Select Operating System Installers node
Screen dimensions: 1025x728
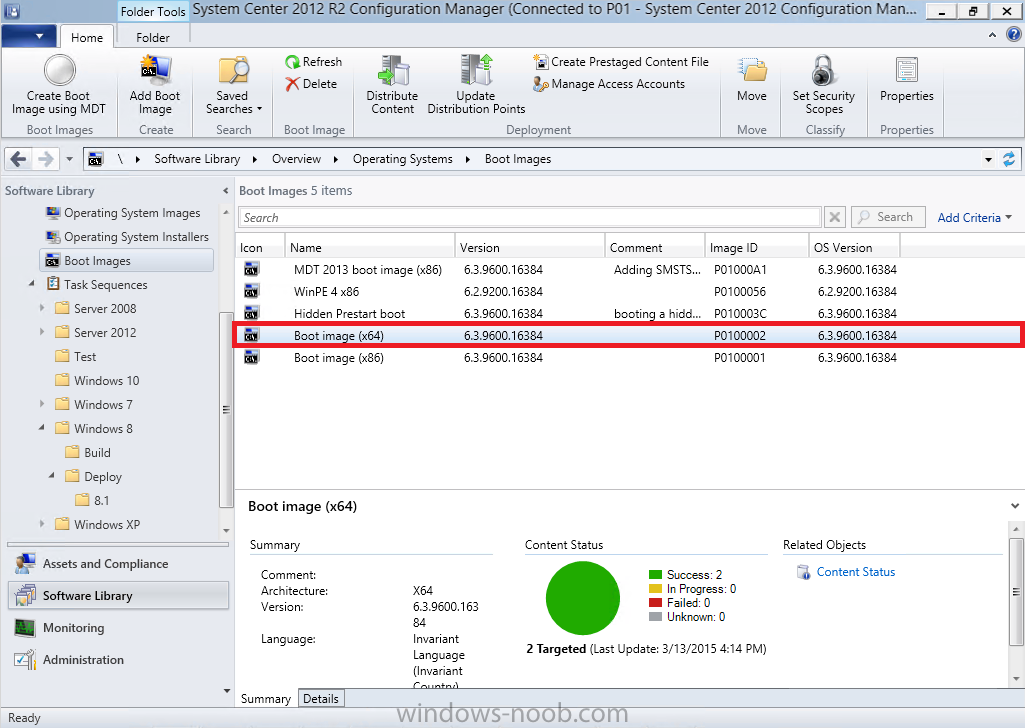136,237
